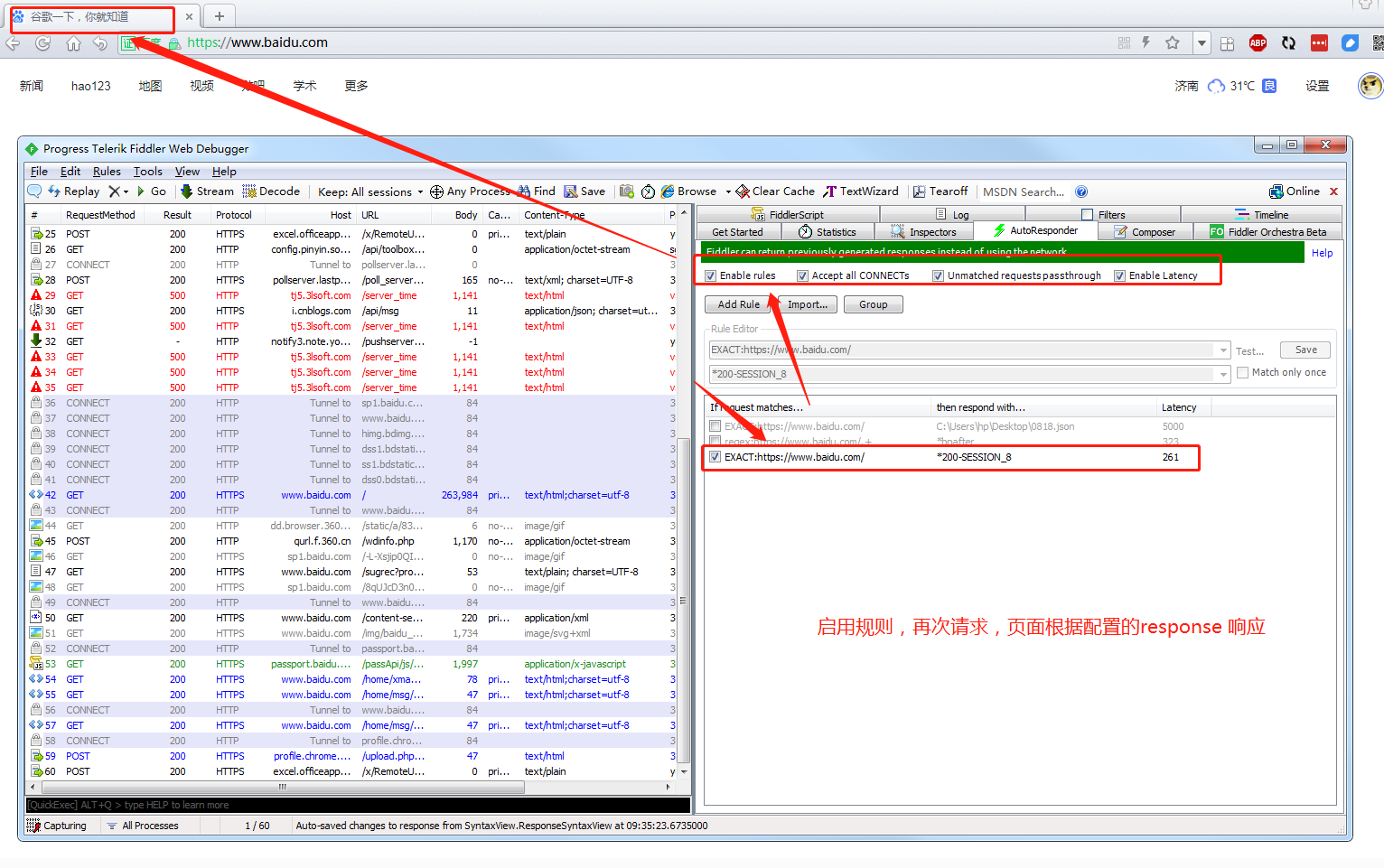Toggle Accept all CONNECTs checkbox
The width and height of the screenshot is (1384, 868).
[802, 275]
